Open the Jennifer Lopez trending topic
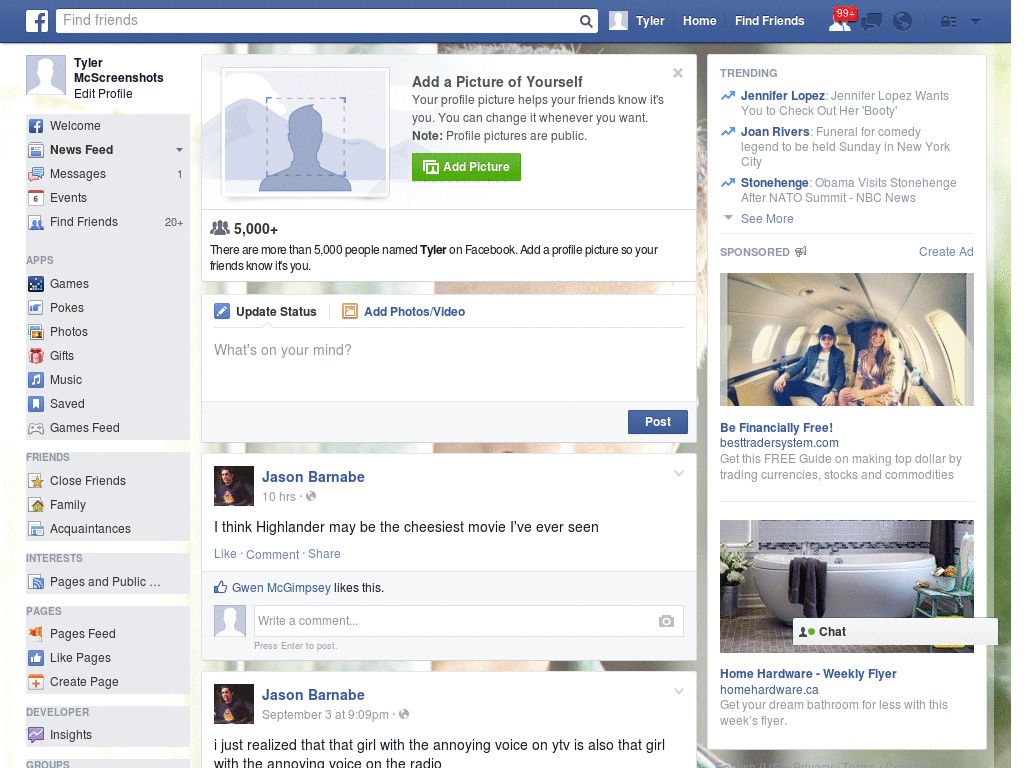1024x768 pixels. (x=782, y=96)
